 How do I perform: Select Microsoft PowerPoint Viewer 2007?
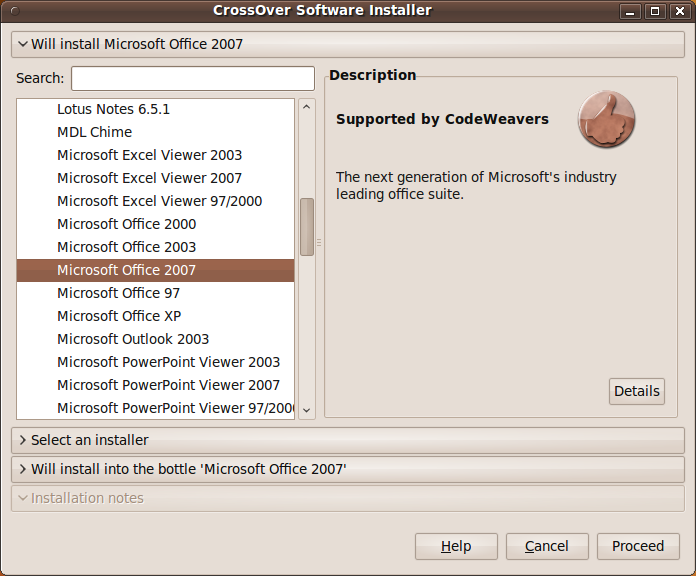(x=168, y=385)
